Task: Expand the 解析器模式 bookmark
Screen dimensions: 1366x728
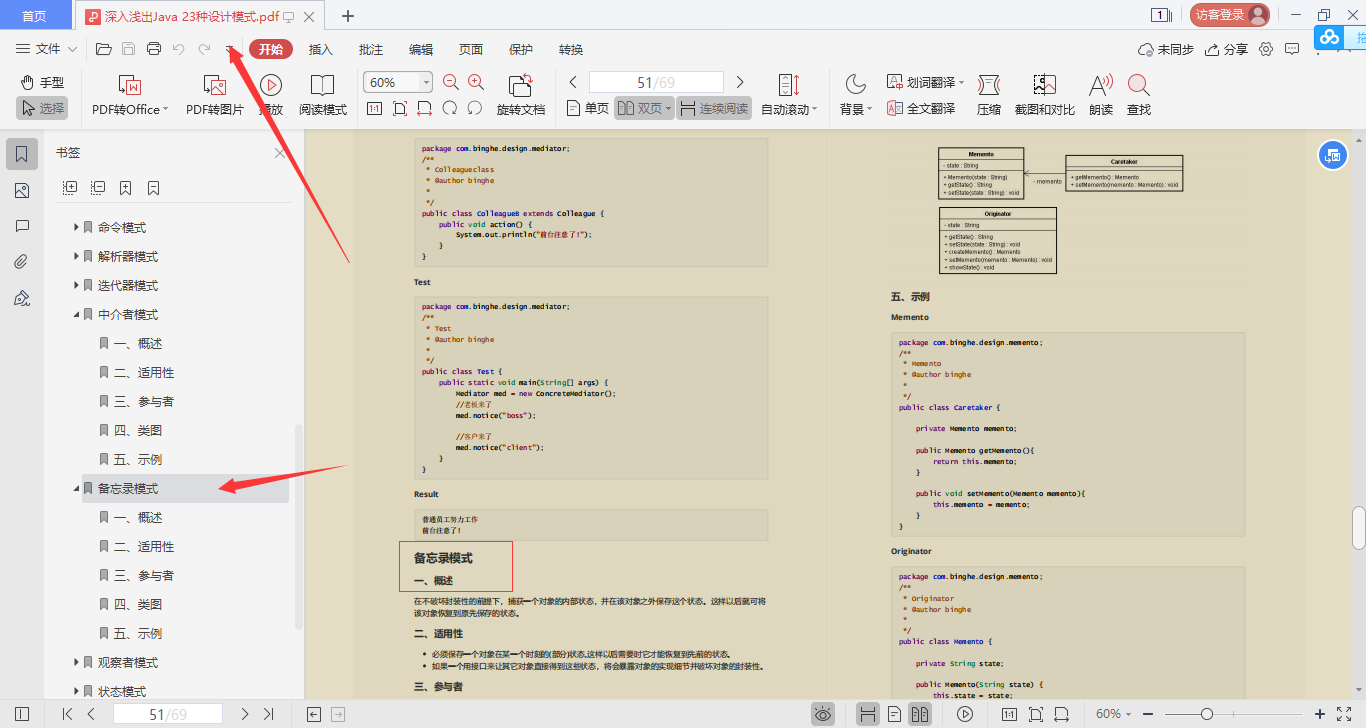Action: [76, 257]
